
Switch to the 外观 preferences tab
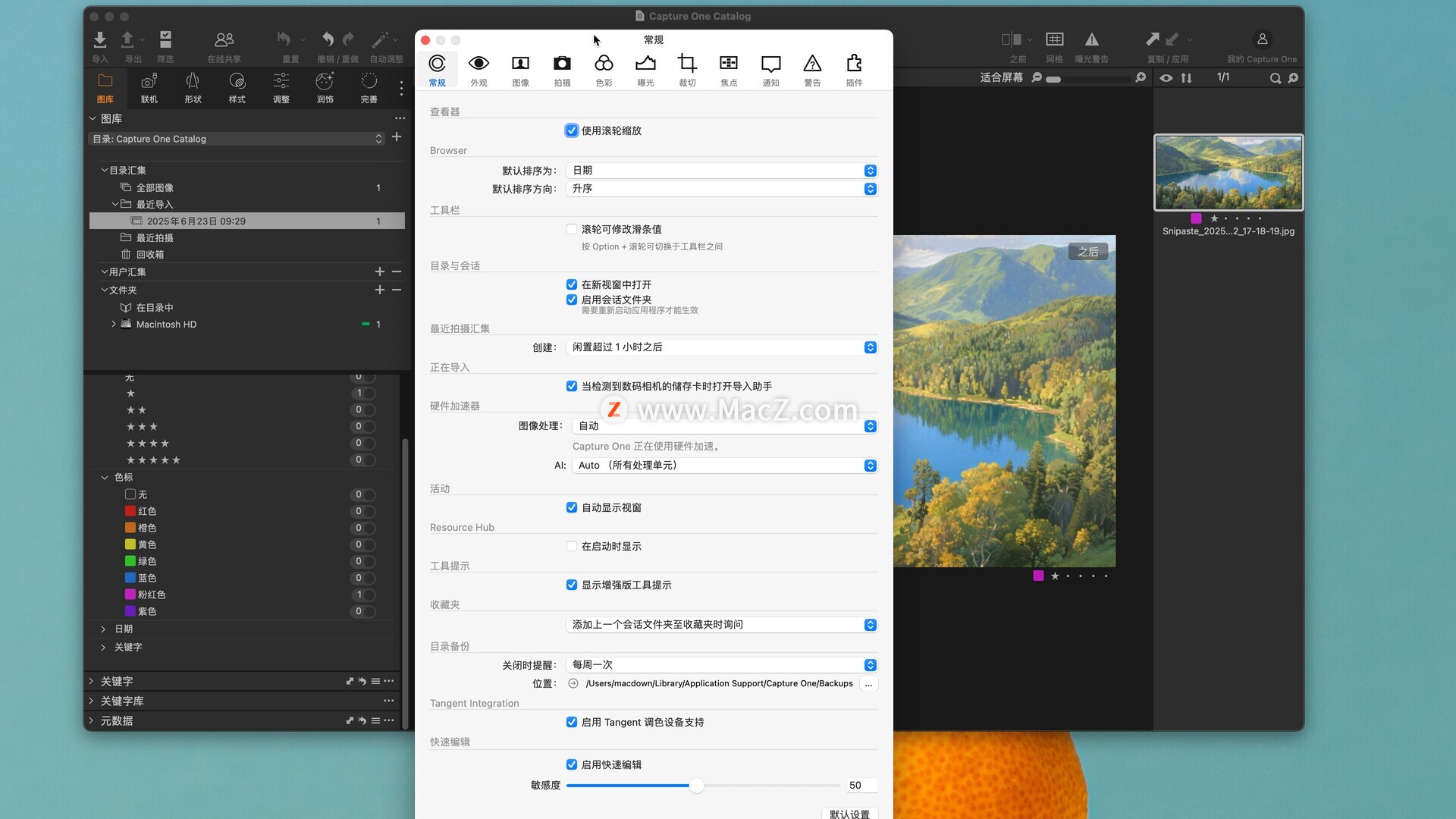479,71
